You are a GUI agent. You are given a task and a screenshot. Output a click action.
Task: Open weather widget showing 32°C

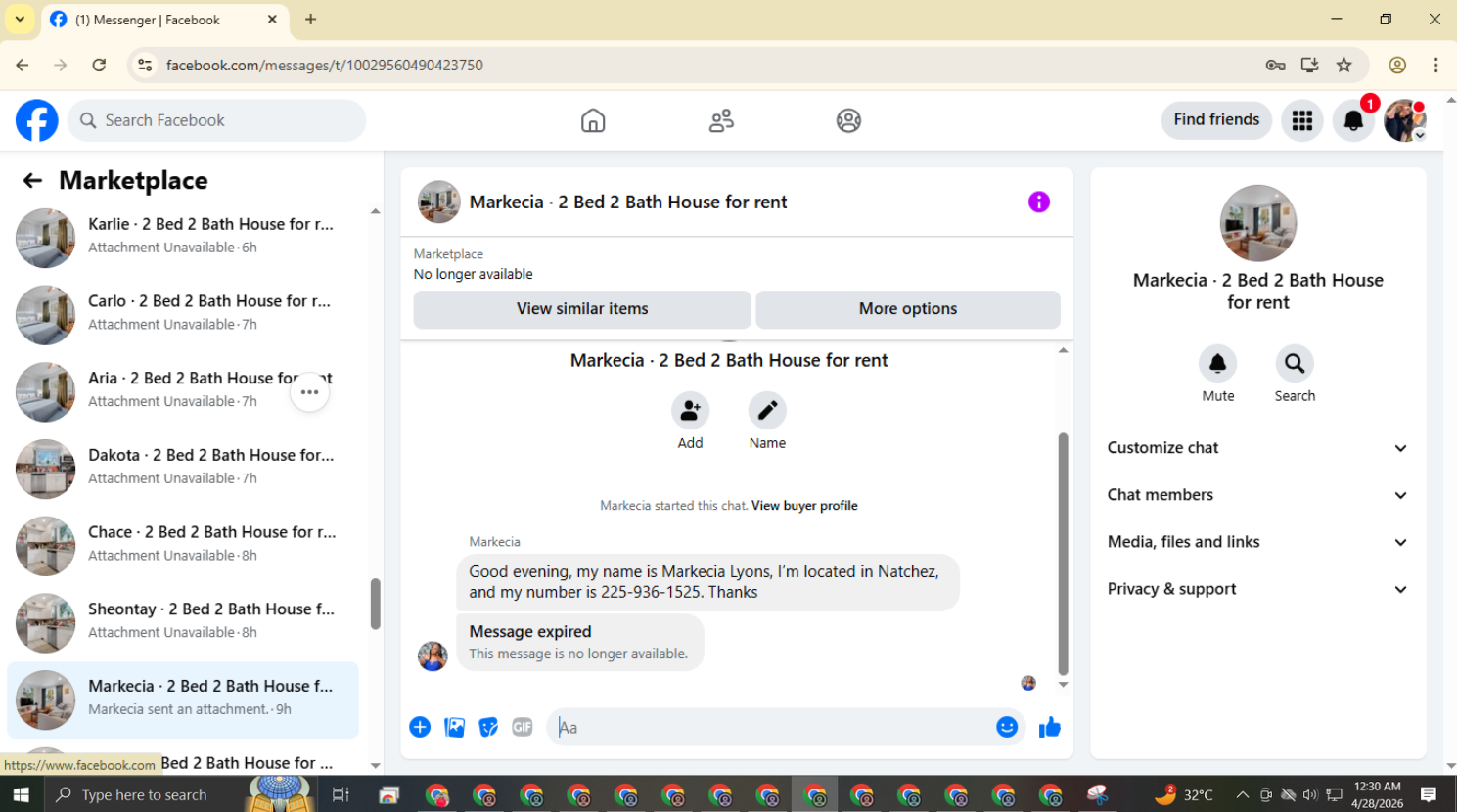(x=1184, y=794)
